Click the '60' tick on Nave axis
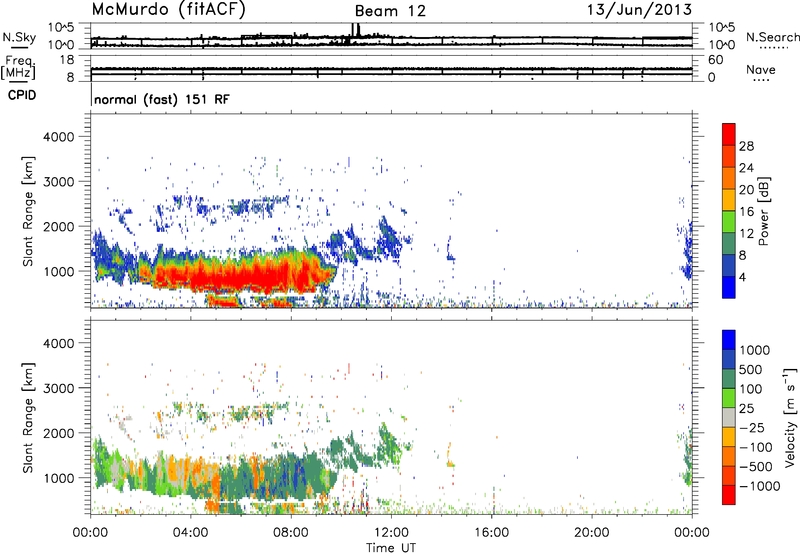Viewport: 800px width, 554px height. 715,60
